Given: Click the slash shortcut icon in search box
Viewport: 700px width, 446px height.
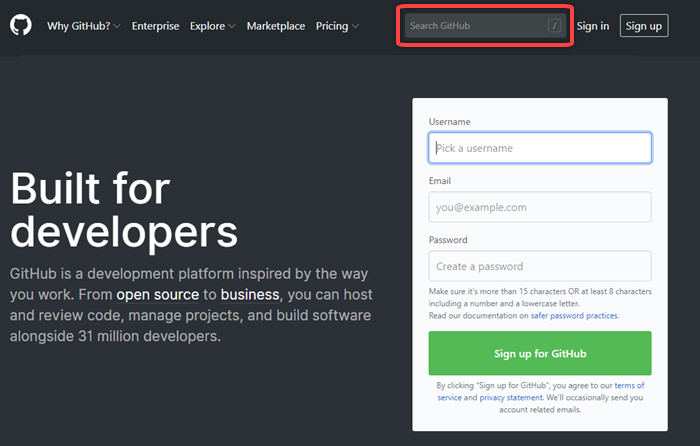Looking at the screenshot, I should [554, 26].
